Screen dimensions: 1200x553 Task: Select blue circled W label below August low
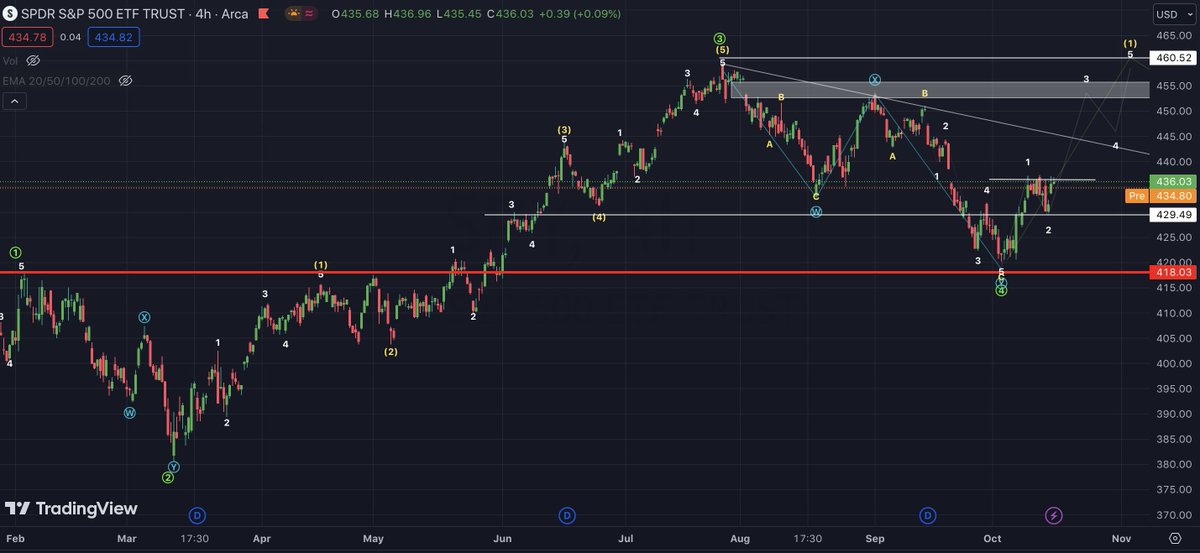[x=816, y=212]
